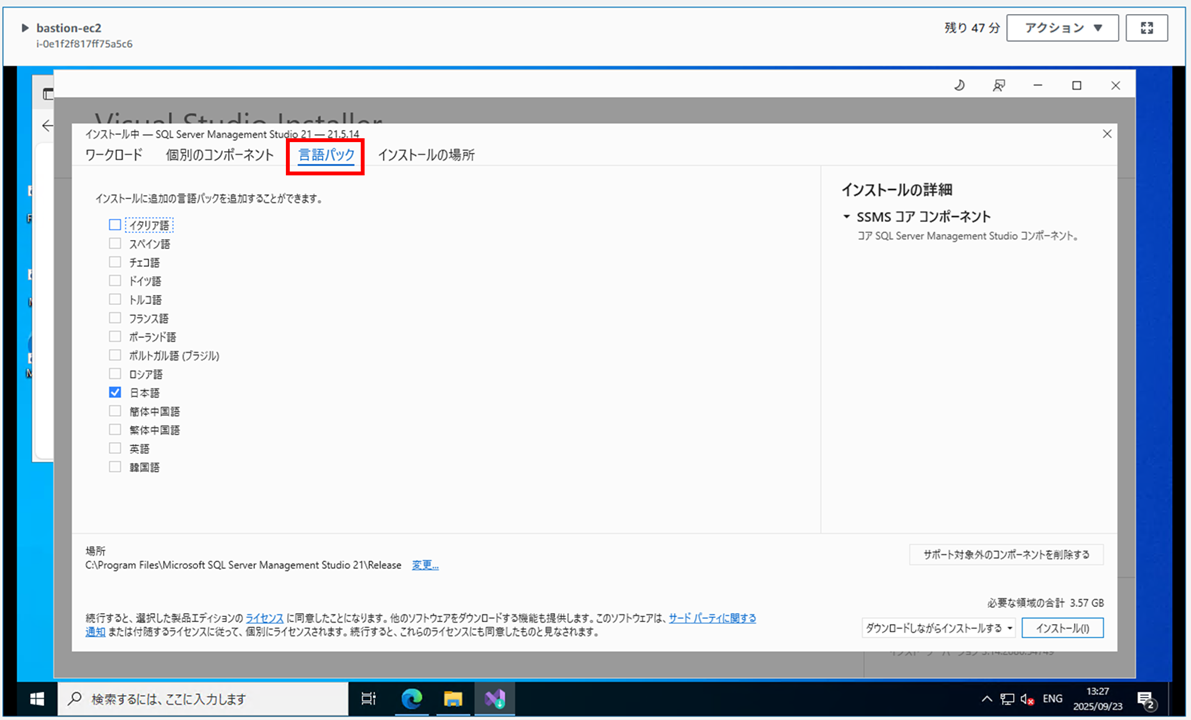Viewport: 1191px width, 720px height.
Task: Check the 繁体中国語 language pack
Action: click(x=115, y=430)
